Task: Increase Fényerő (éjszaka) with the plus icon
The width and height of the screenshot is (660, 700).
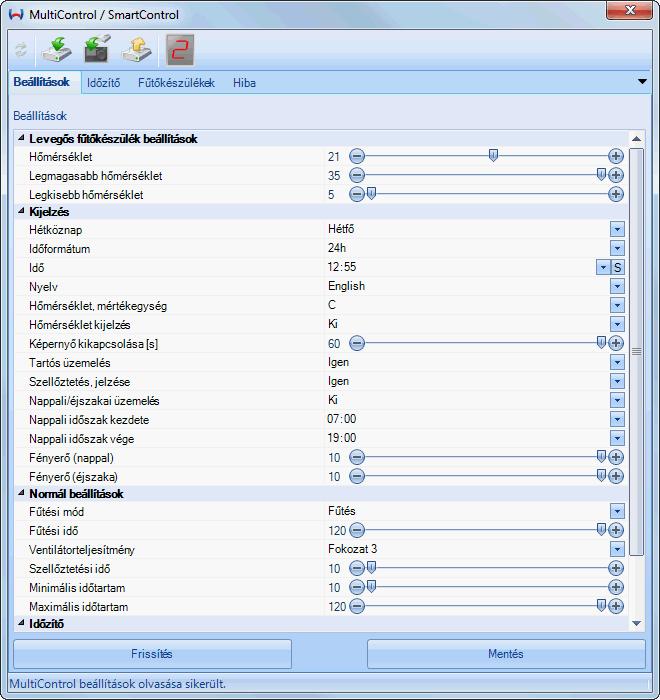Action: [x=616, y=476]
